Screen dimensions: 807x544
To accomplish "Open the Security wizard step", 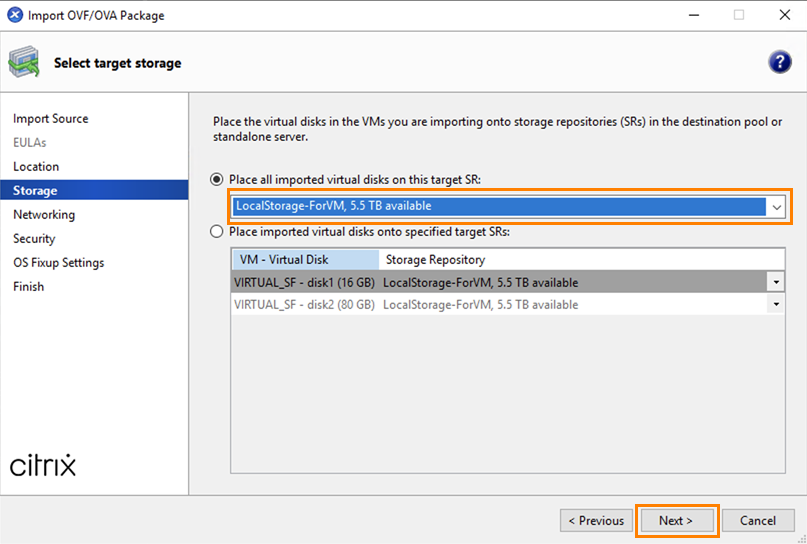I will (x=34, y=239).
